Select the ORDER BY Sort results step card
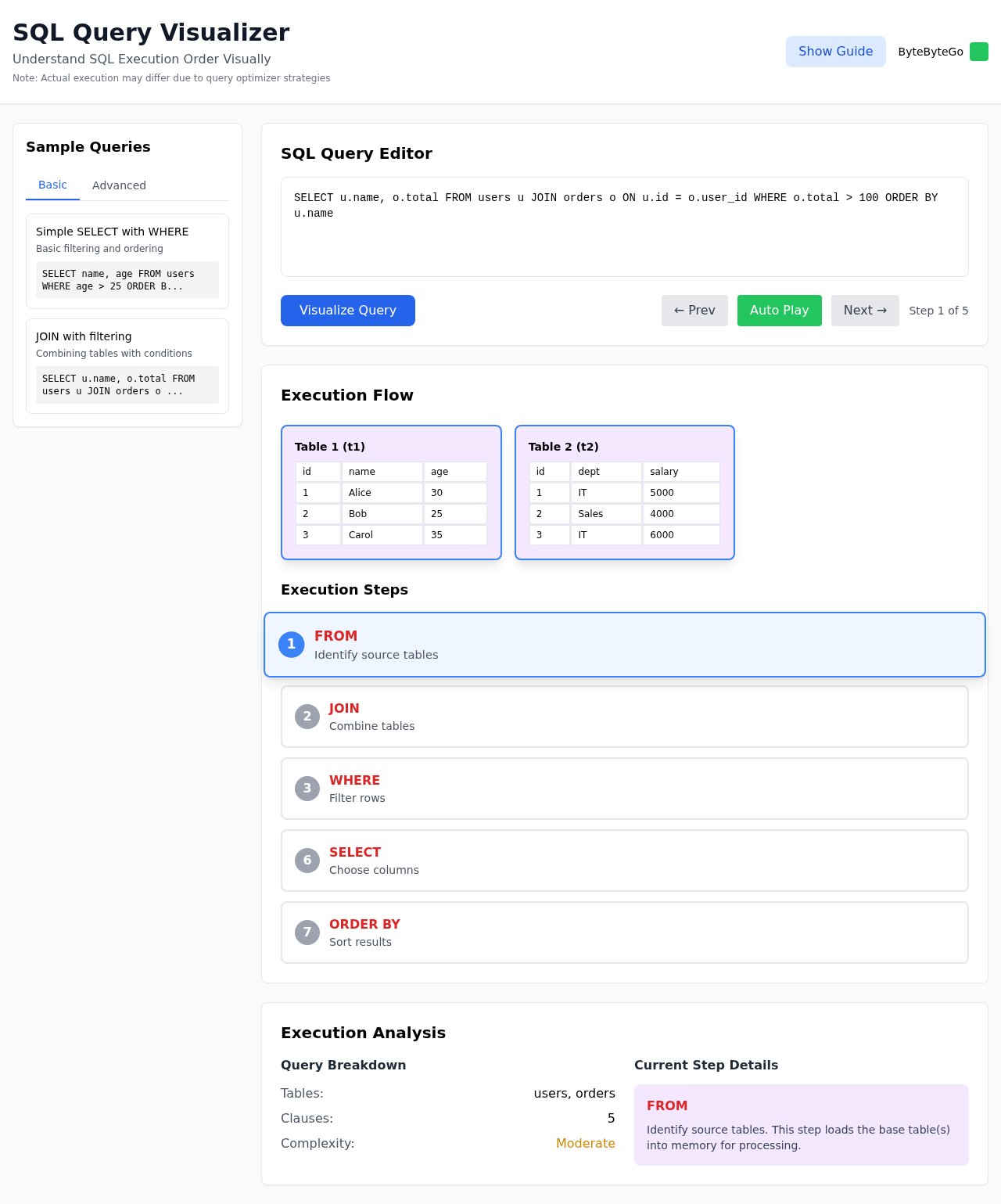The height and width of the screenshot is (1204, 1001). [624, 933]
